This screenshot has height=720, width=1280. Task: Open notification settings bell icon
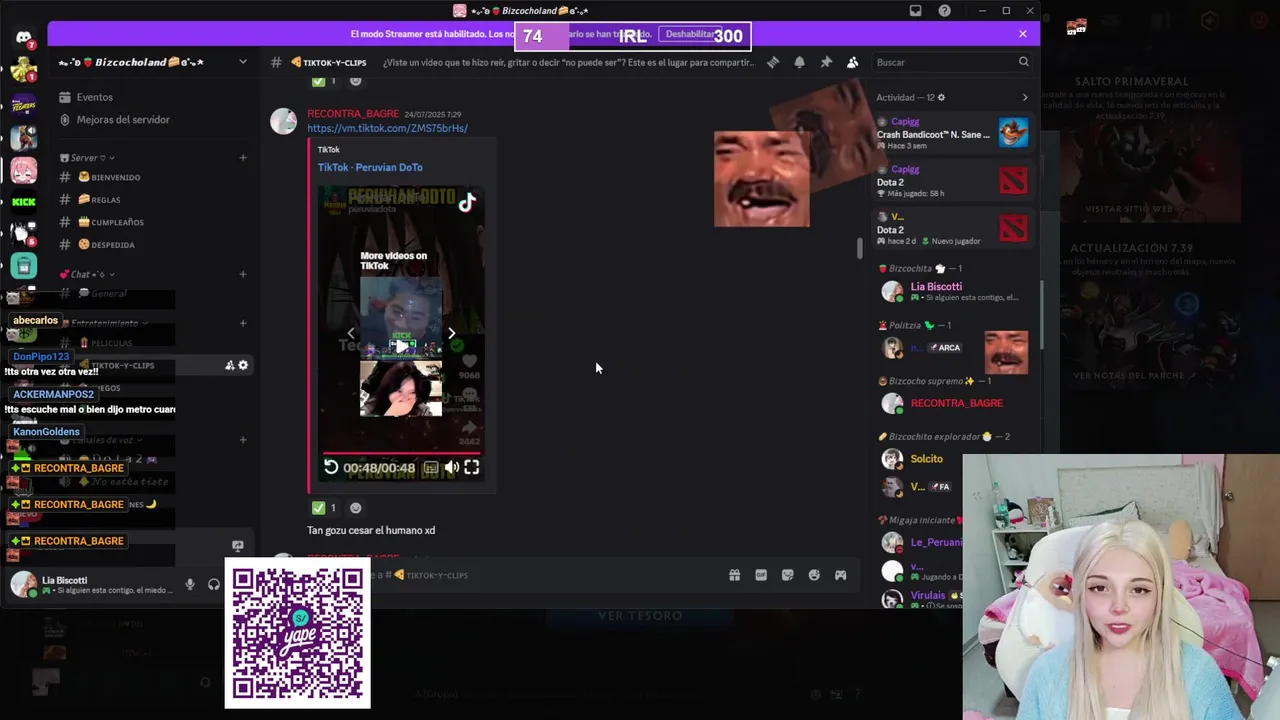tap(799, 62)
